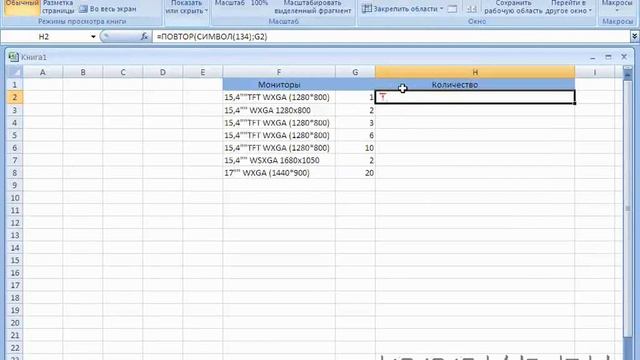Click the split window icon beside Закрепить области

(x=452, y=9)
